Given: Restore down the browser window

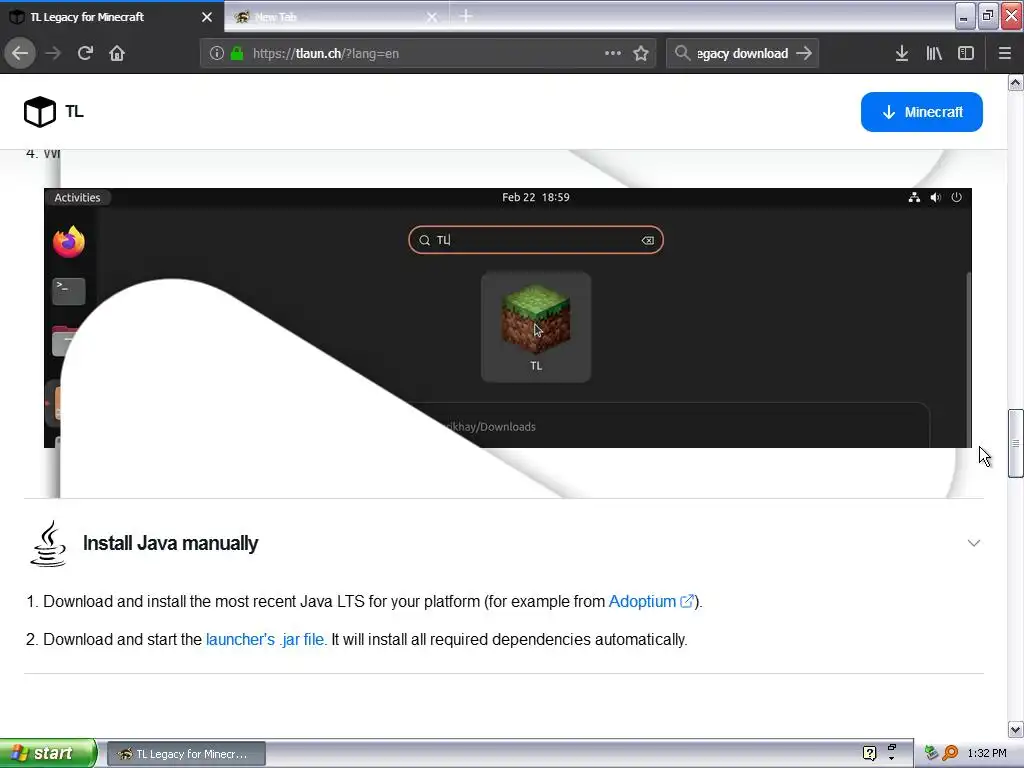Looking at the screenshot, I should tap(988, 16).
